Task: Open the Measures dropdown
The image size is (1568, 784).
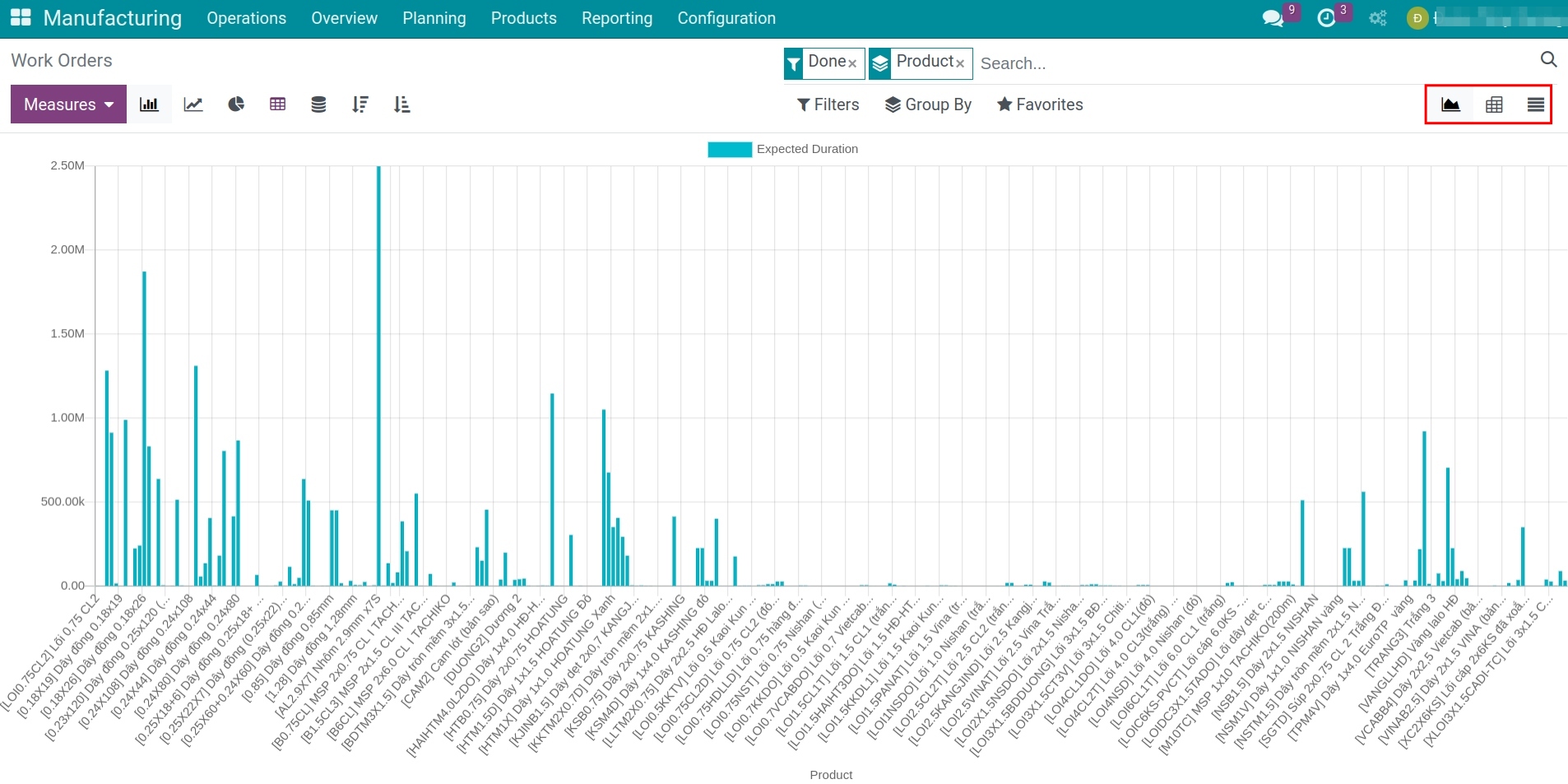Action: click(68, 104)
